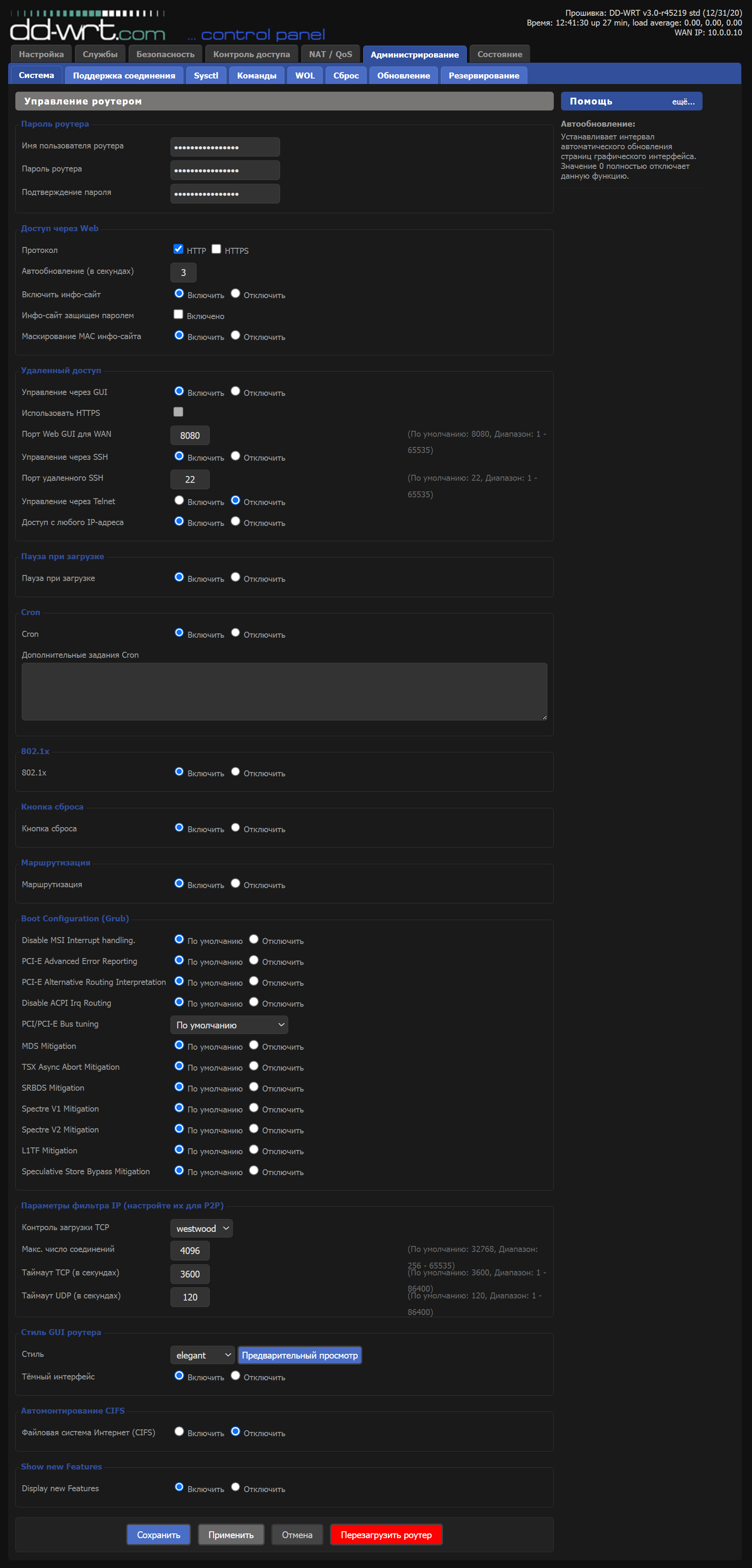The height and width of the screenshot is (1568, 752).
Task: Switch to the Состояние tab
Action: click(500, 54)
